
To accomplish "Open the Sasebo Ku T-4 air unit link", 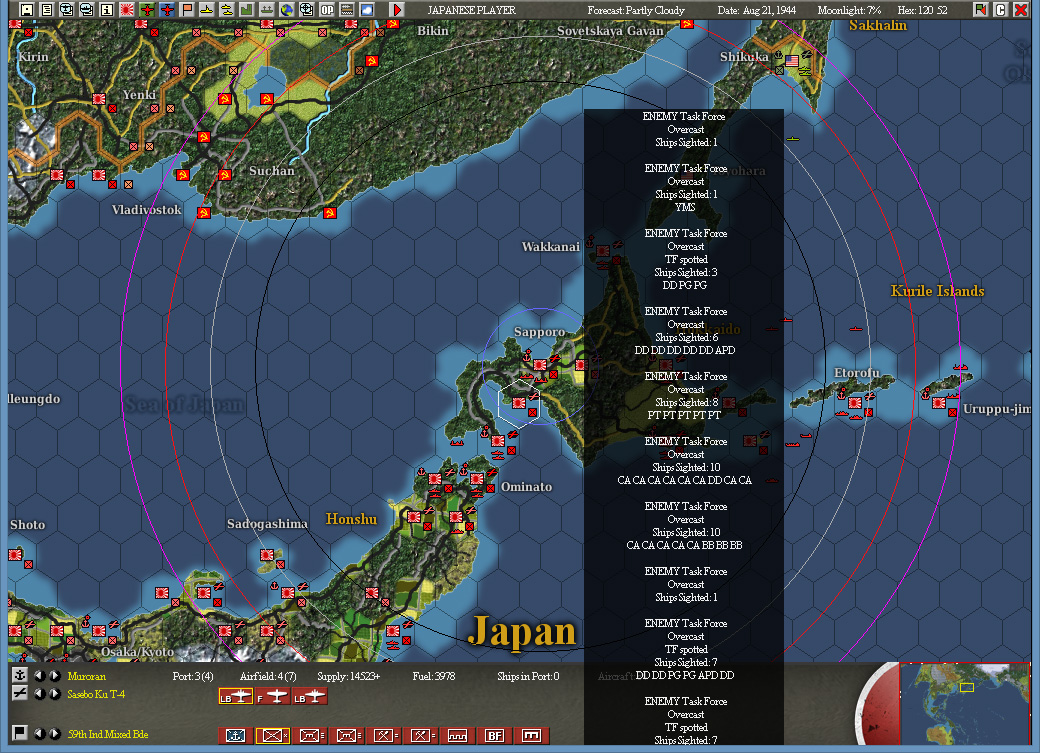I will (x=96, y=694).
